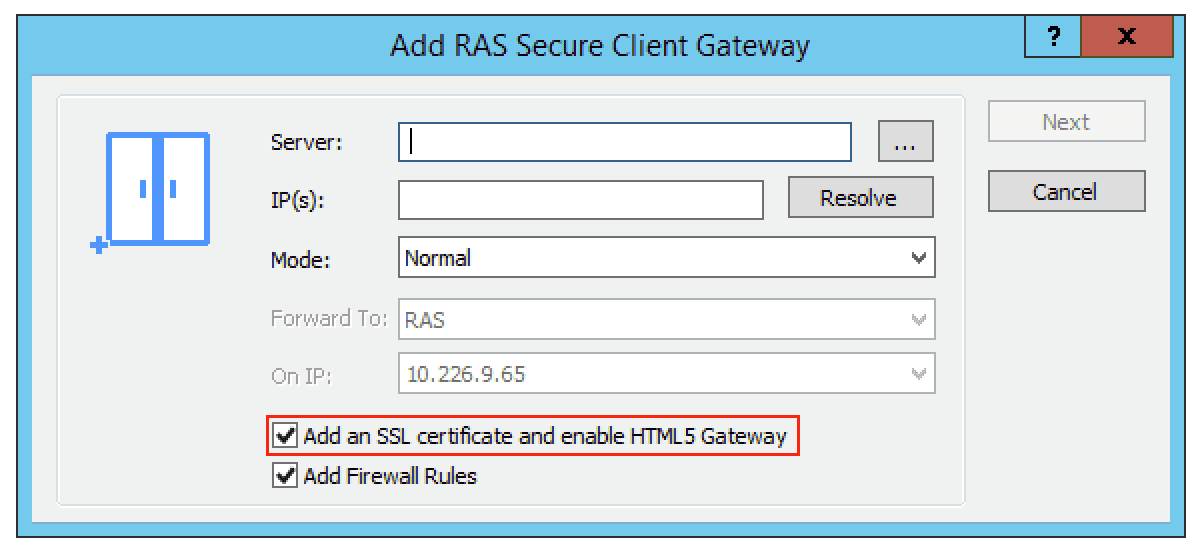Screen dimensions: 1204x552
Task: Click the Mode: label text
Action: (x=301, y=259)
